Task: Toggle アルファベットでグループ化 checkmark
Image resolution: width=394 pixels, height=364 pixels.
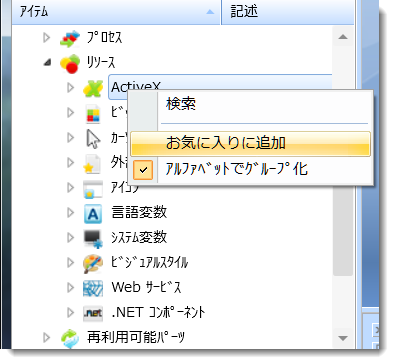Action: coord(143,170)
